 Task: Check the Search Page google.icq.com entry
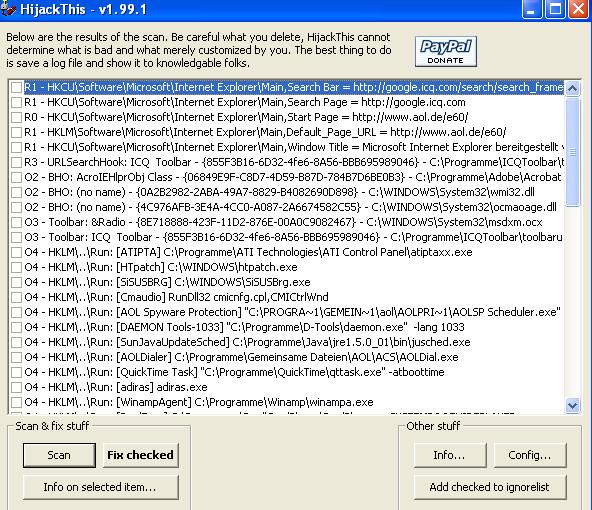(x=16, y=102)
